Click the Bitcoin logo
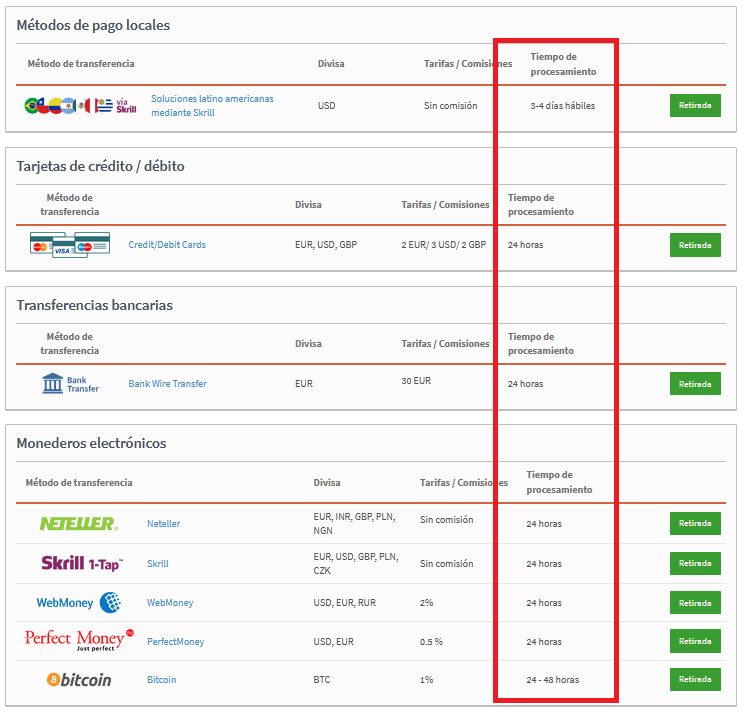 pos(79,679)
